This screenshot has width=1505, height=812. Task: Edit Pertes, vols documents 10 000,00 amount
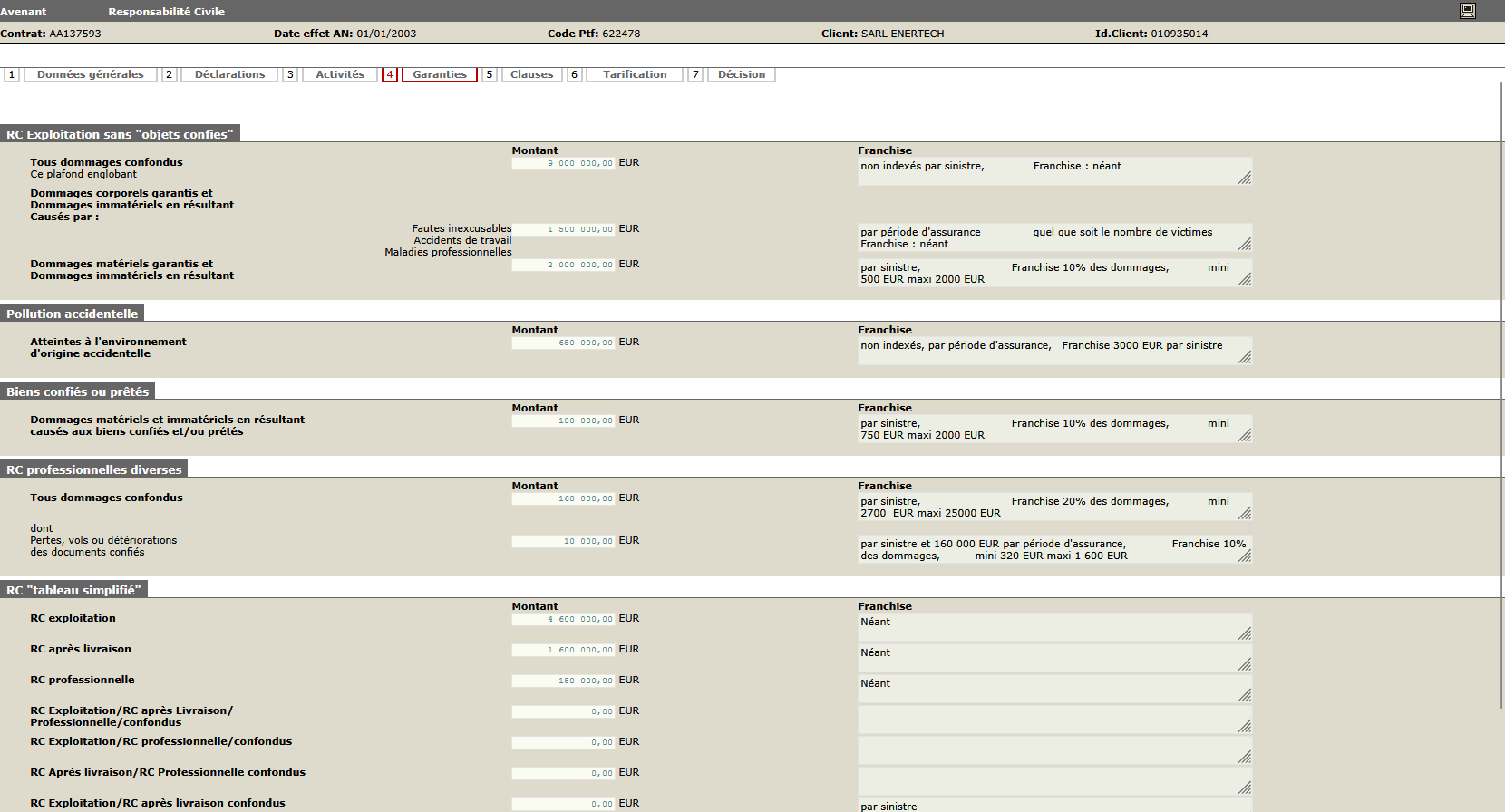563,541
